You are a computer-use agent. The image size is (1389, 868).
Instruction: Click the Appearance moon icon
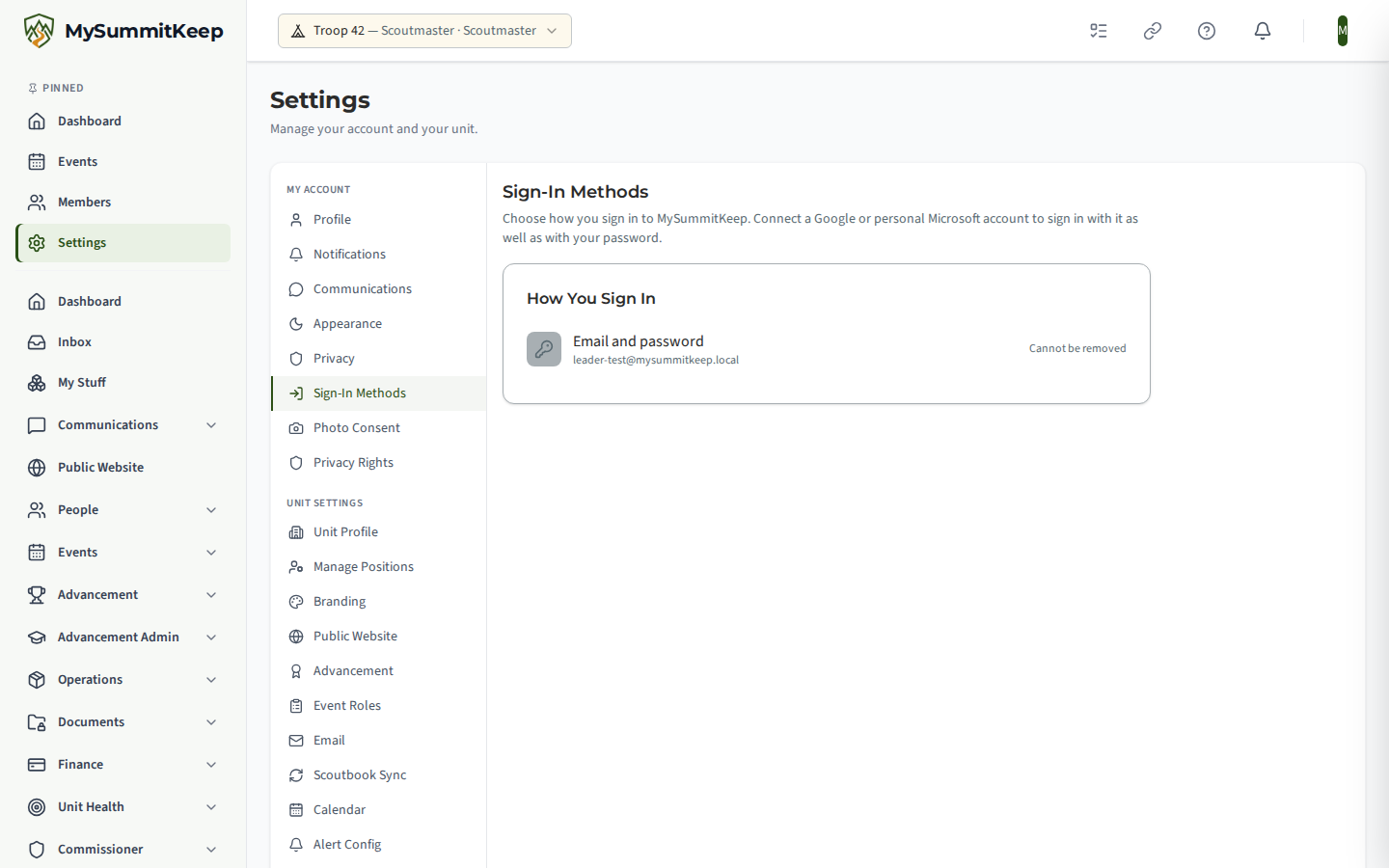coord(296,324)
